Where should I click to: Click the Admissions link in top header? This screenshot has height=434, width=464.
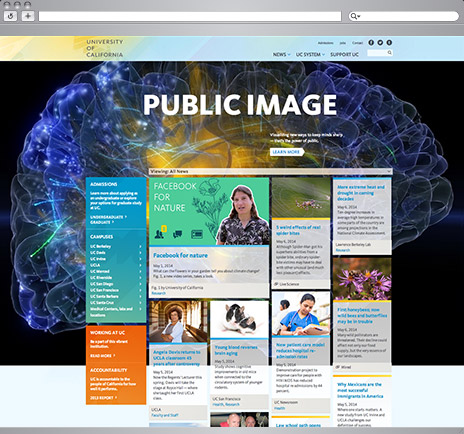pyautogui.click(x=325, y=43)
